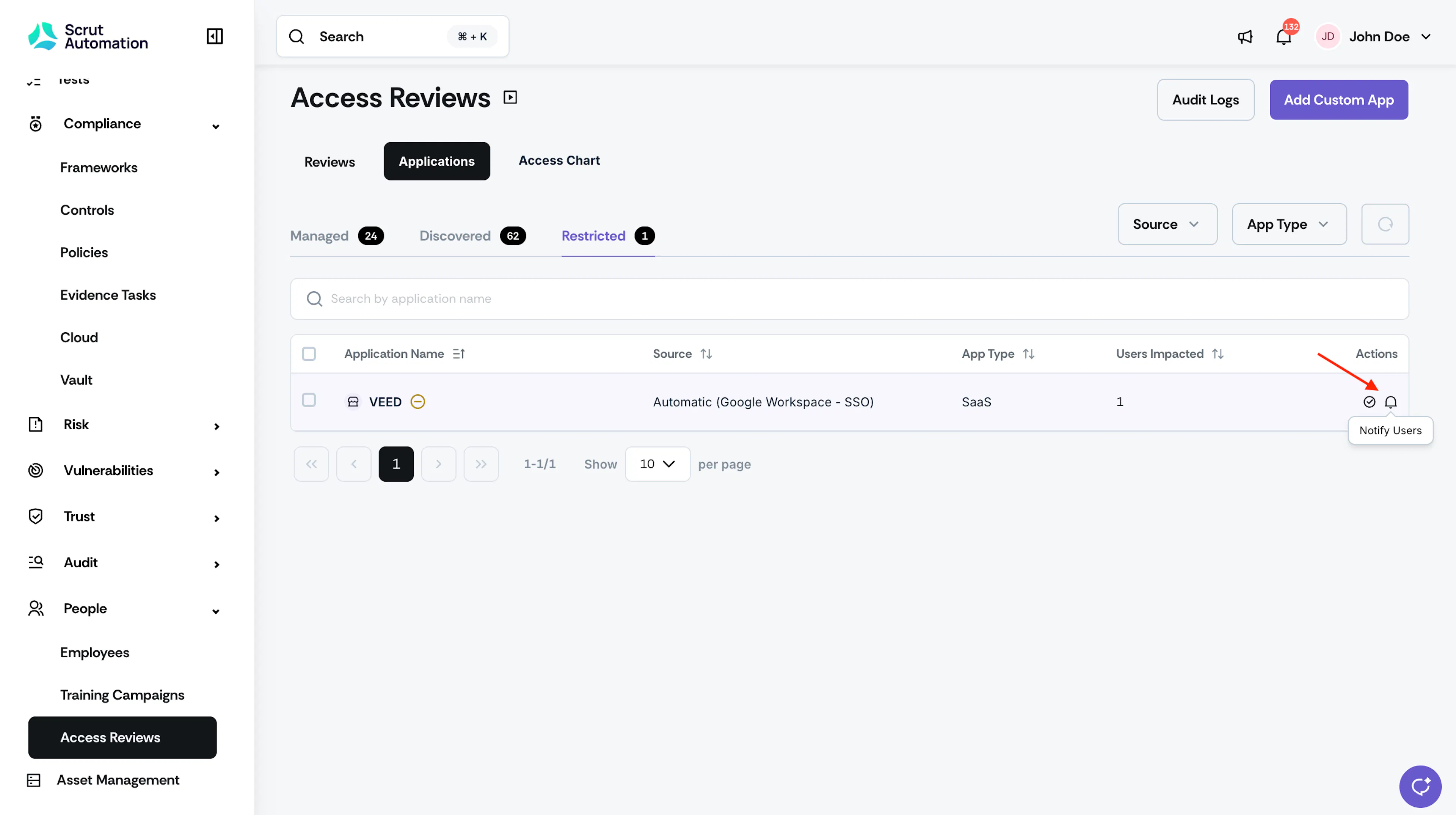Image resolution: width=1456 pixels, height=815 pixels.
Task: Check the VEED row checkbox
Action: pos(309,400)
